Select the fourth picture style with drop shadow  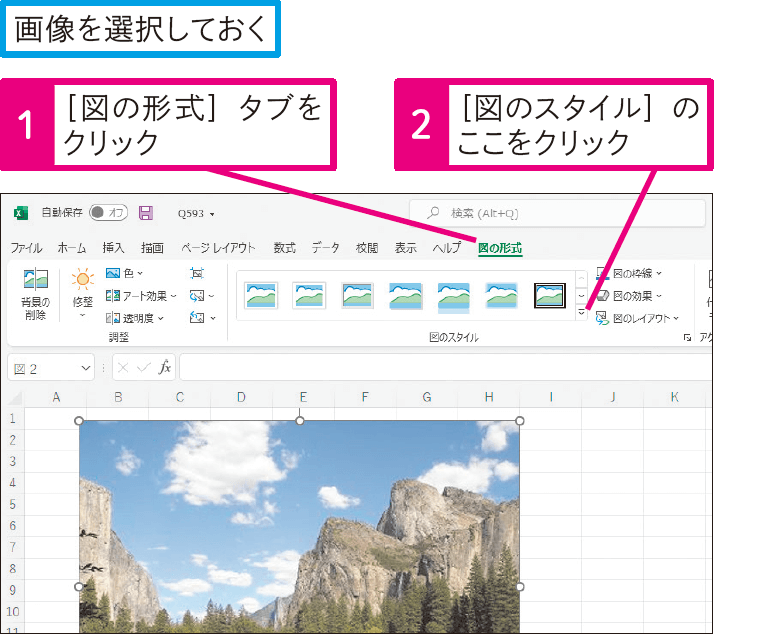pos(405,295)
